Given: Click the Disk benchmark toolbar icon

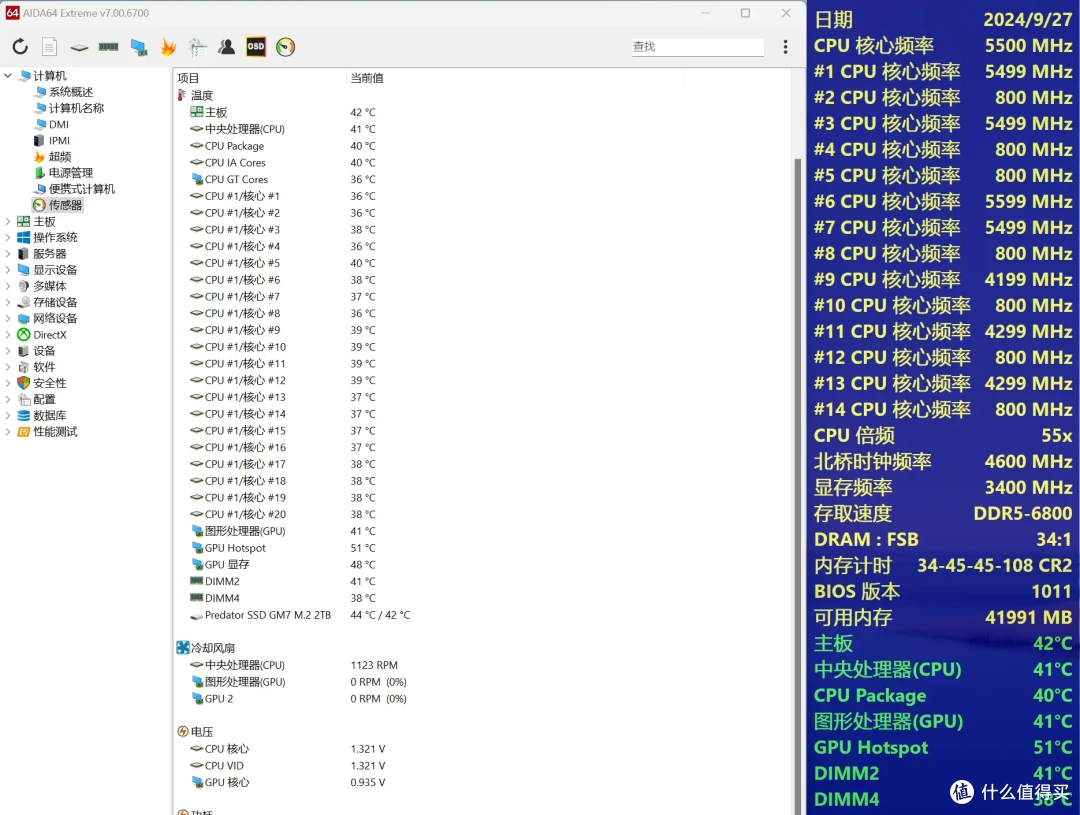Looking at the screenshot, I should 79,47.
